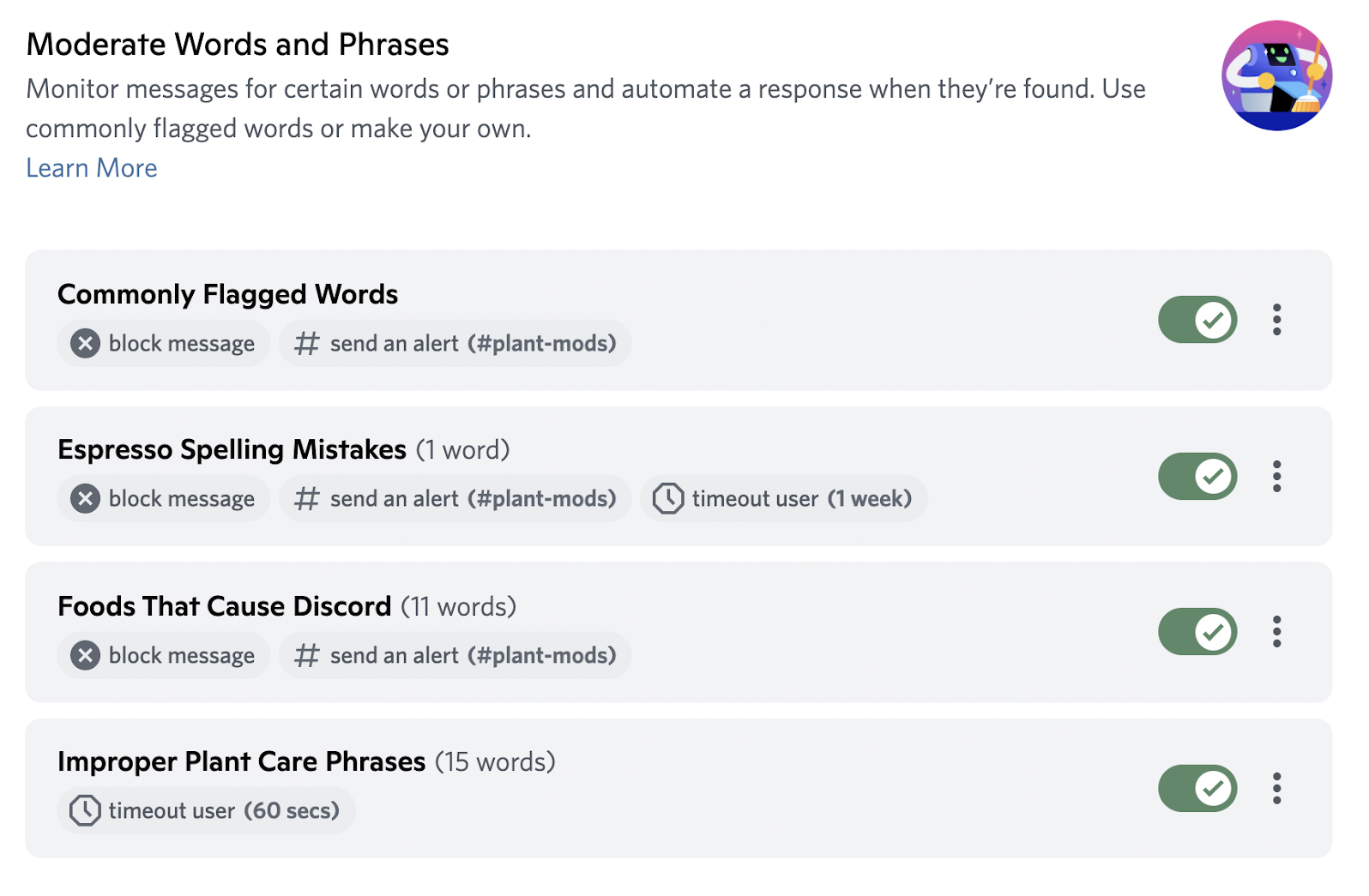Open options menu for Improper Plant Care Phrases
Viewport: 1369px width, 896px height.
[1276, 788]
